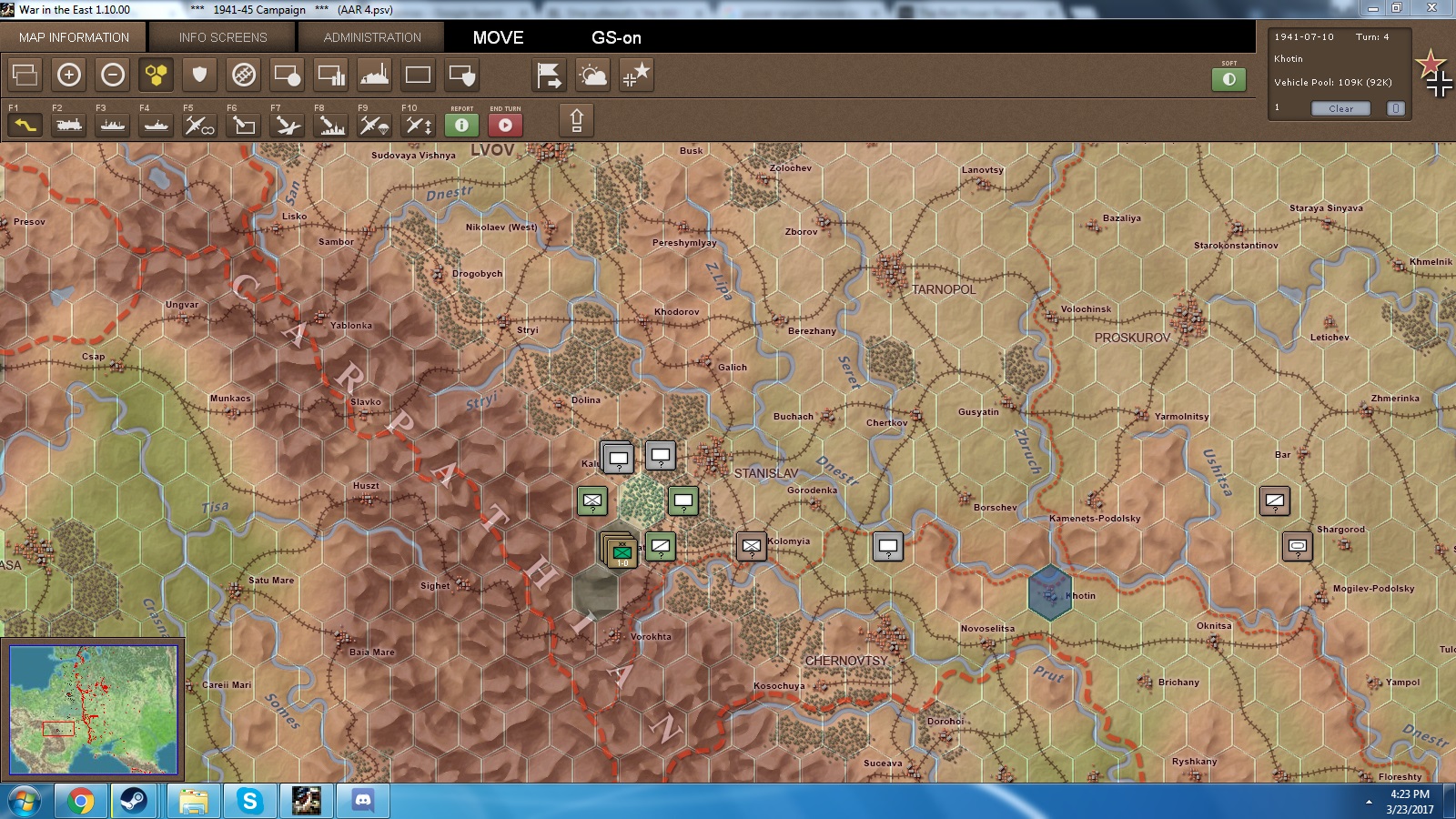This screenshot has width=1456, height=819.
Task: Click the factory silhouette toolbar icon
Action: pyautogui.click(x=375, y=75)
